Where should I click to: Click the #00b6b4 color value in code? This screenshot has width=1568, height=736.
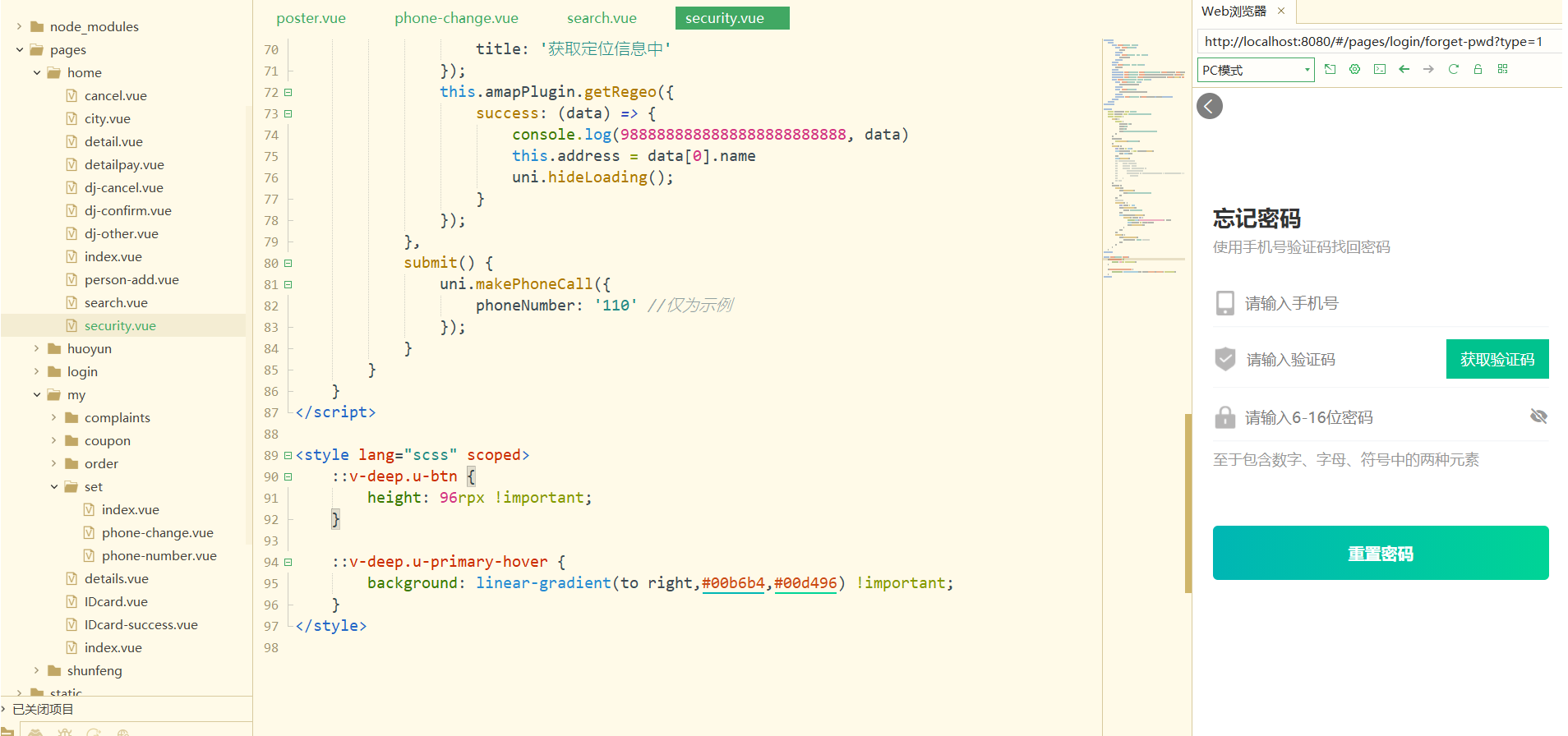click(733, 583)
